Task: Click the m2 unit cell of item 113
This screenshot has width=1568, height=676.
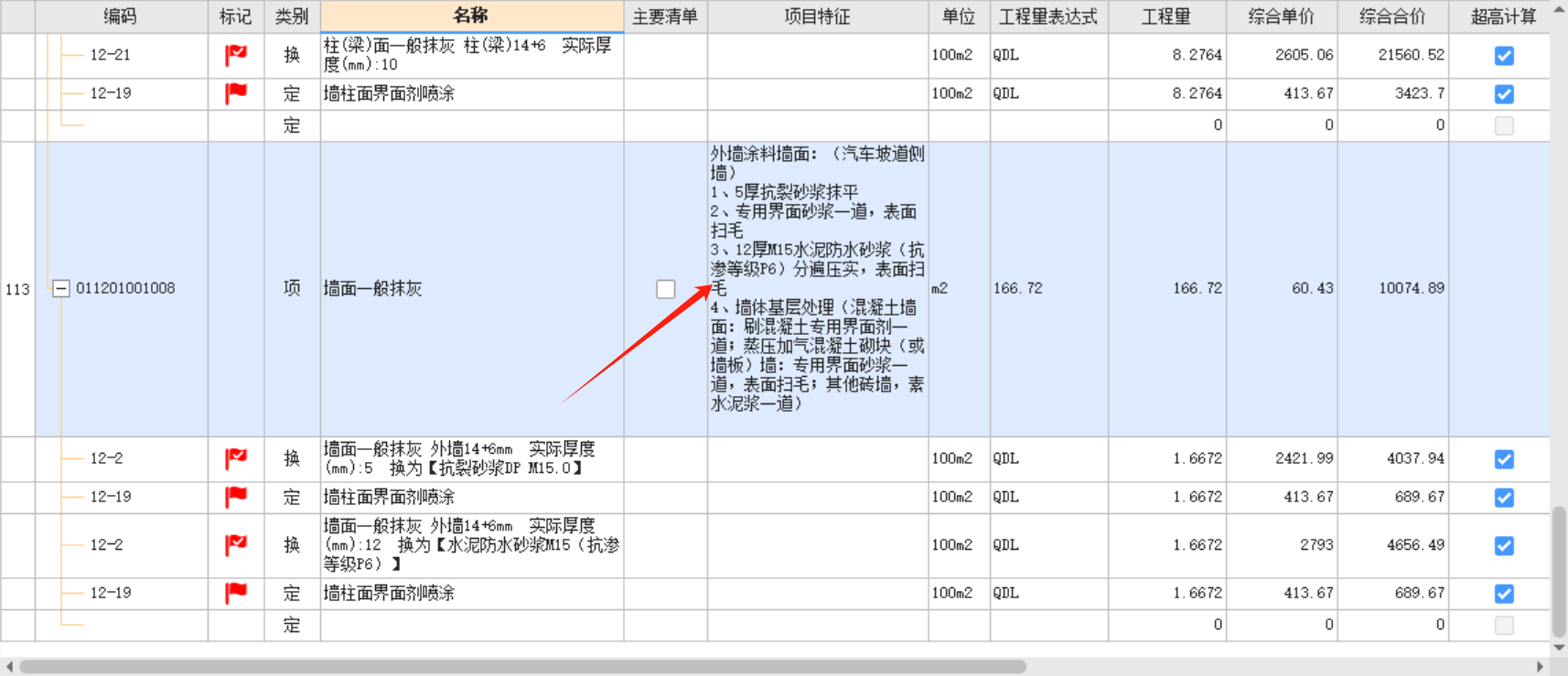Action: (959, 289)
